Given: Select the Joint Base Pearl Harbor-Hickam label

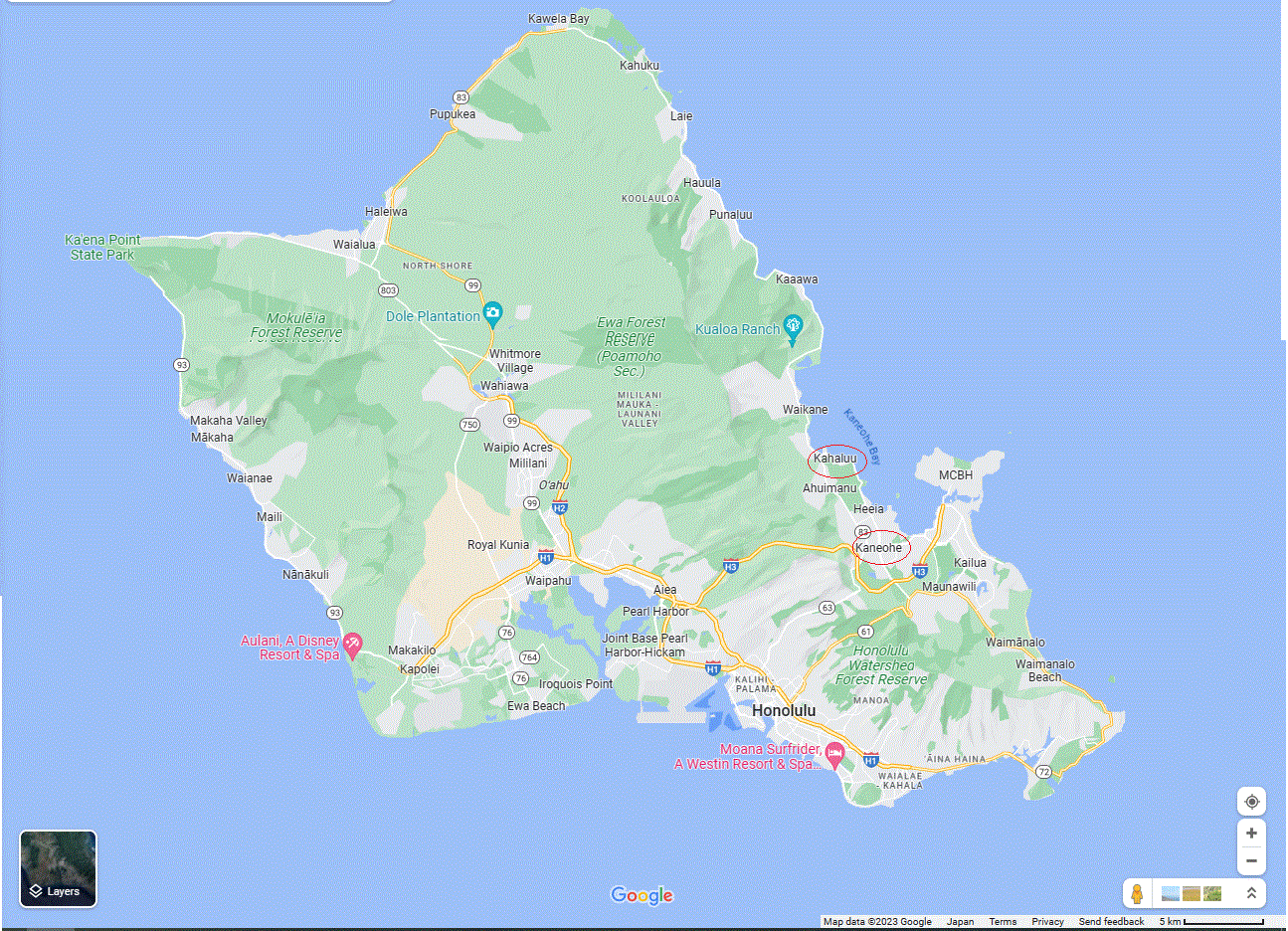Looking at the screenshot, I should (x=644, y=646).
